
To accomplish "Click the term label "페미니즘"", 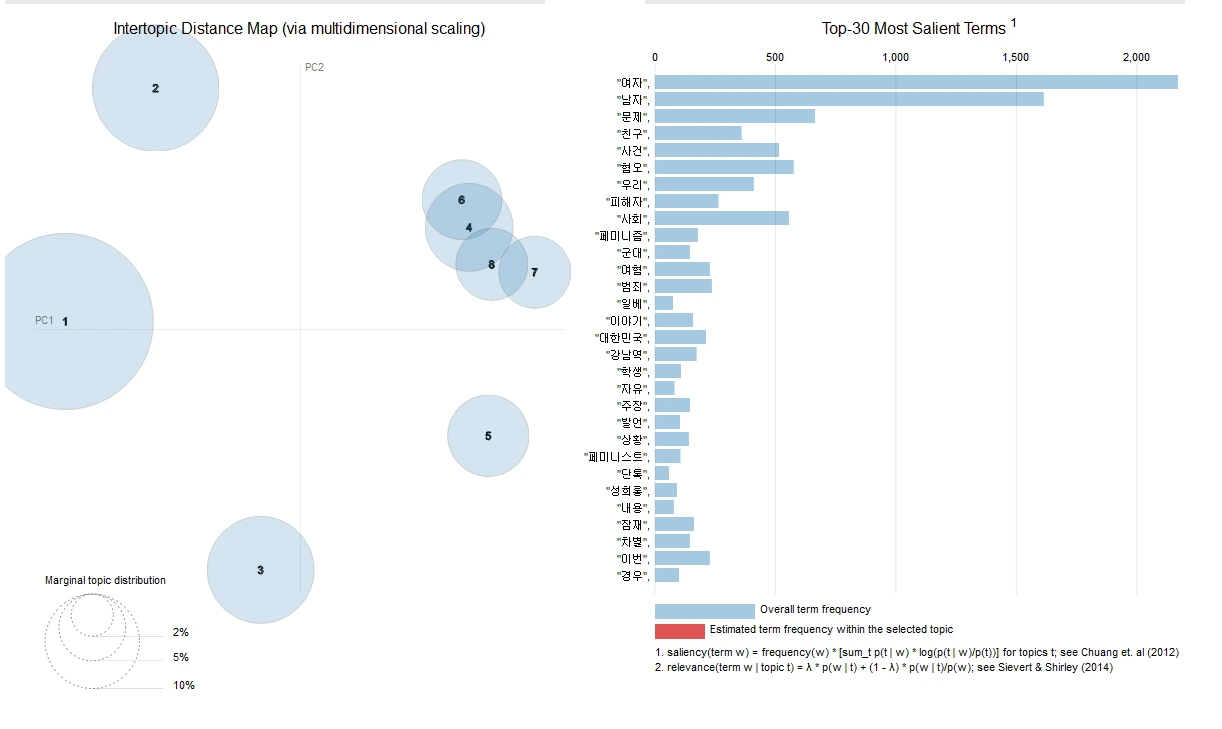I will [621, 235].
